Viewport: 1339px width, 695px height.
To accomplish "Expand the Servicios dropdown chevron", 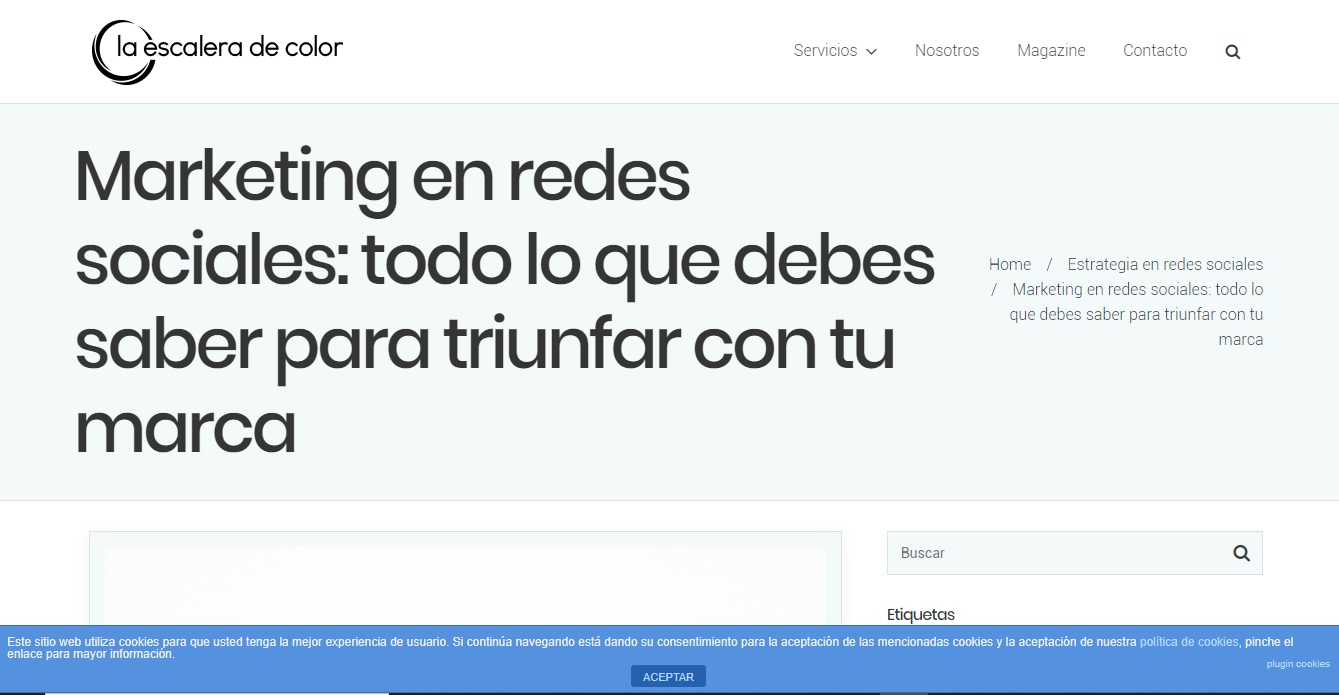I will pyautogui.click(x=872, y=52).
